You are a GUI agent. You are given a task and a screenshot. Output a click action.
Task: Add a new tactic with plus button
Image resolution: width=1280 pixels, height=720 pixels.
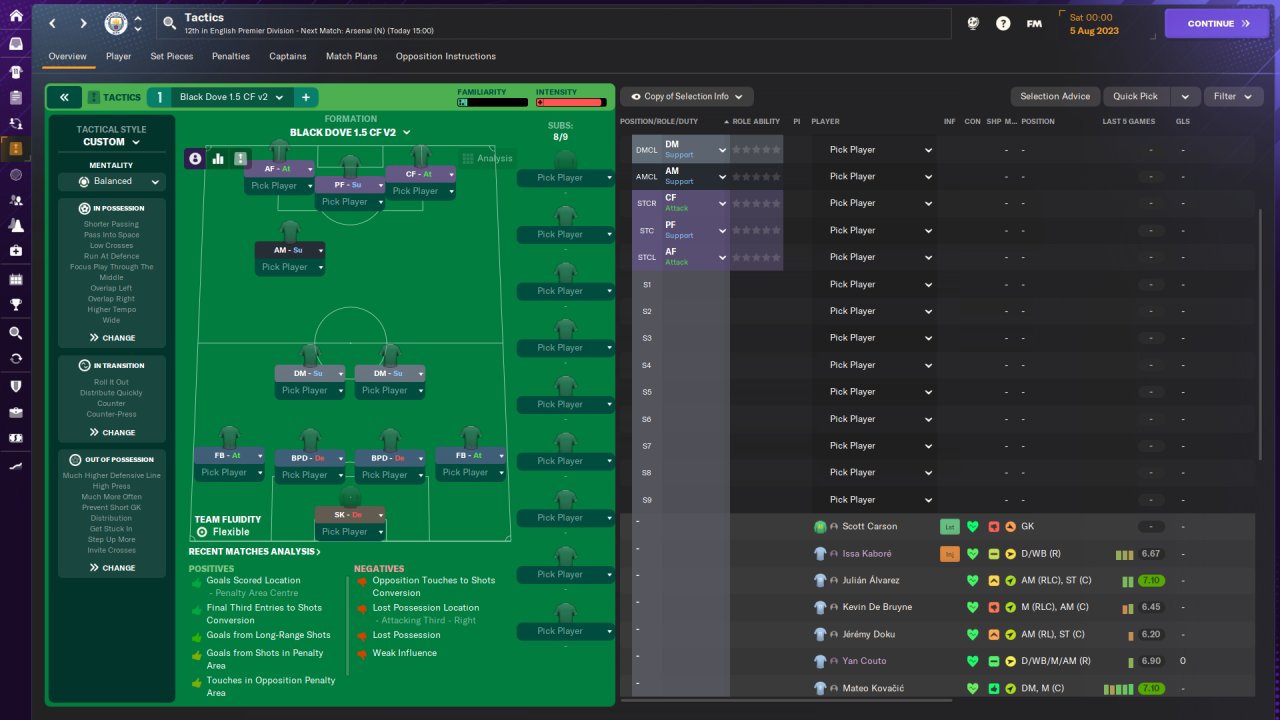point(305,97)
